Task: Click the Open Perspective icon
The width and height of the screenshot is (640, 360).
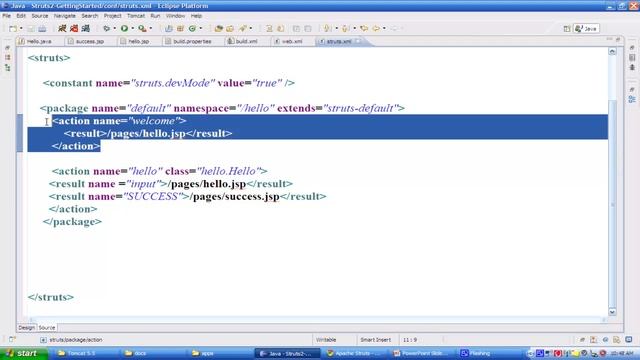Action: (x=567, y=29)
